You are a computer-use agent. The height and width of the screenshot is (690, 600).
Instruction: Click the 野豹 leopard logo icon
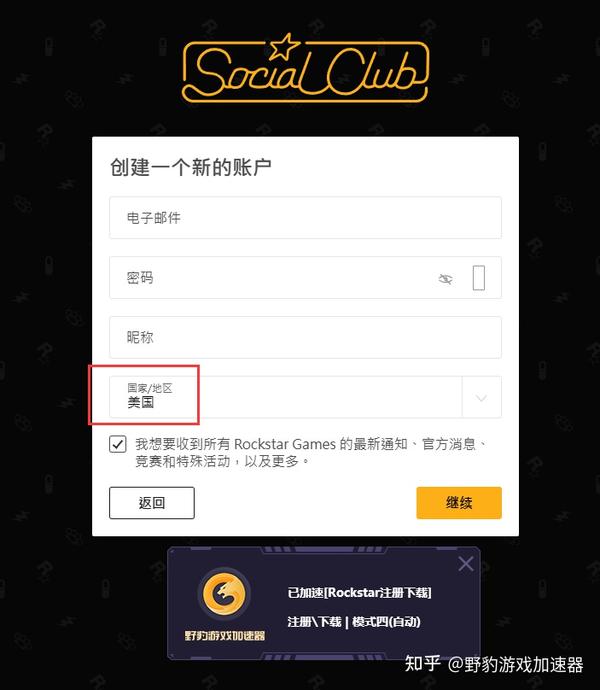pos(225,593)
